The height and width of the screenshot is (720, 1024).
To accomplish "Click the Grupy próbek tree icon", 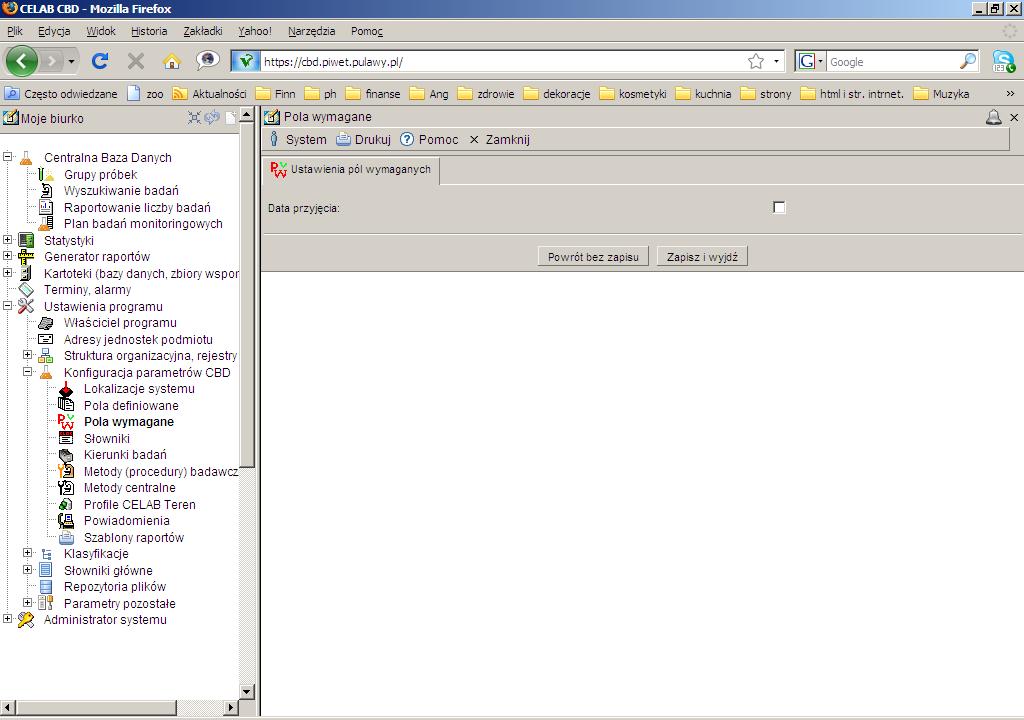I will pos(46,174).
